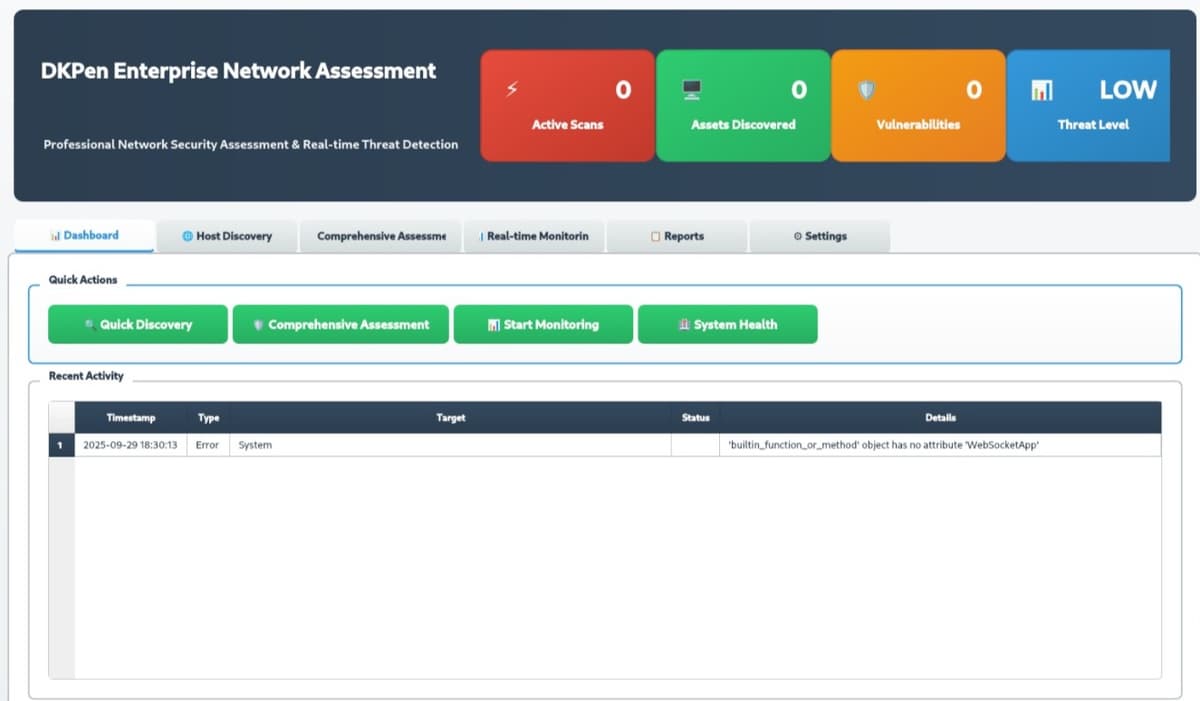Start a scan with Quick Discovery button
This screenshot has height=701, width=1200.
[x=137, y=324]
